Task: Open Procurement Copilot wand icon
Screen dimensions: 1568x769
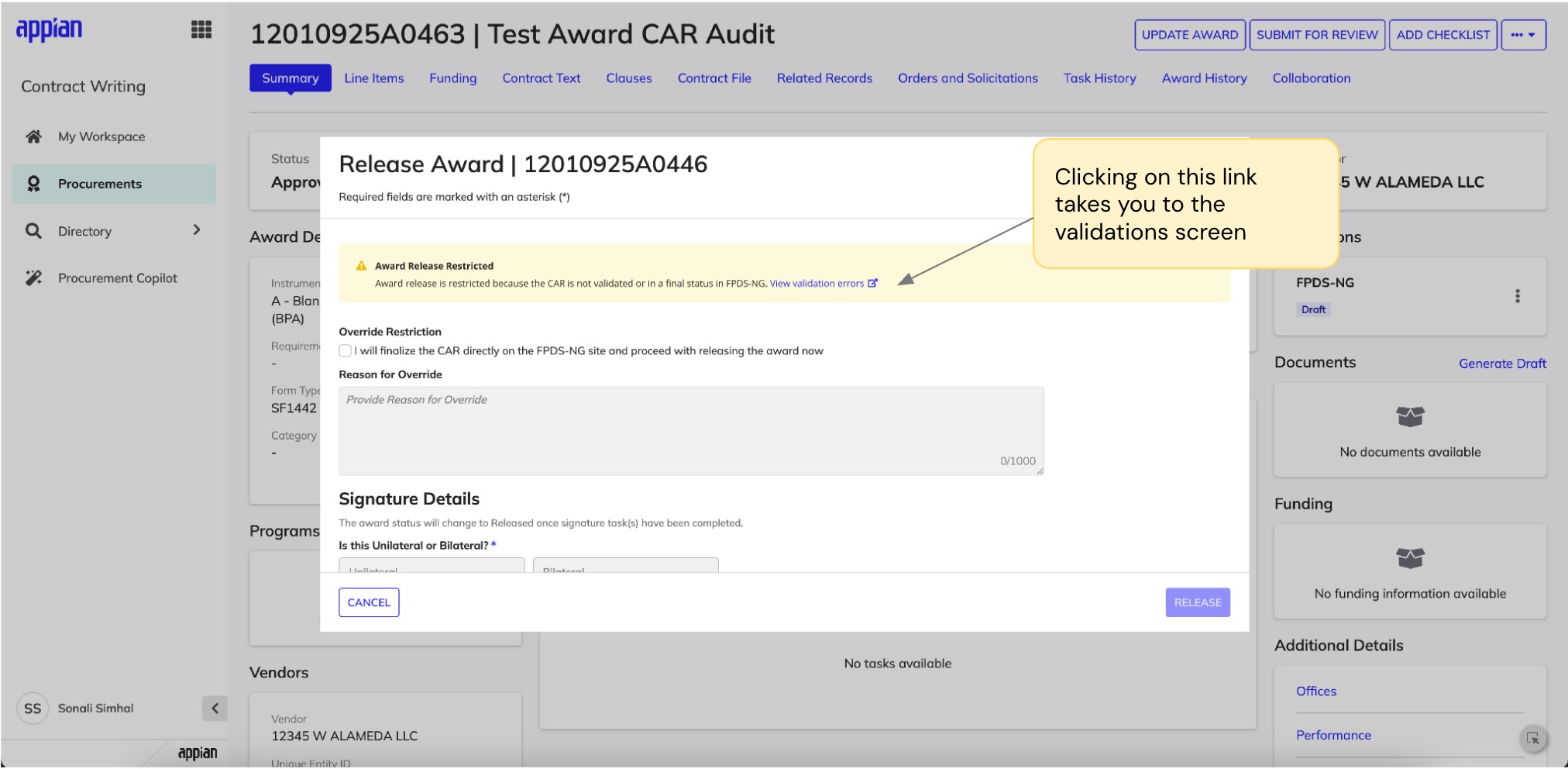Action: (x=33, y=278)
